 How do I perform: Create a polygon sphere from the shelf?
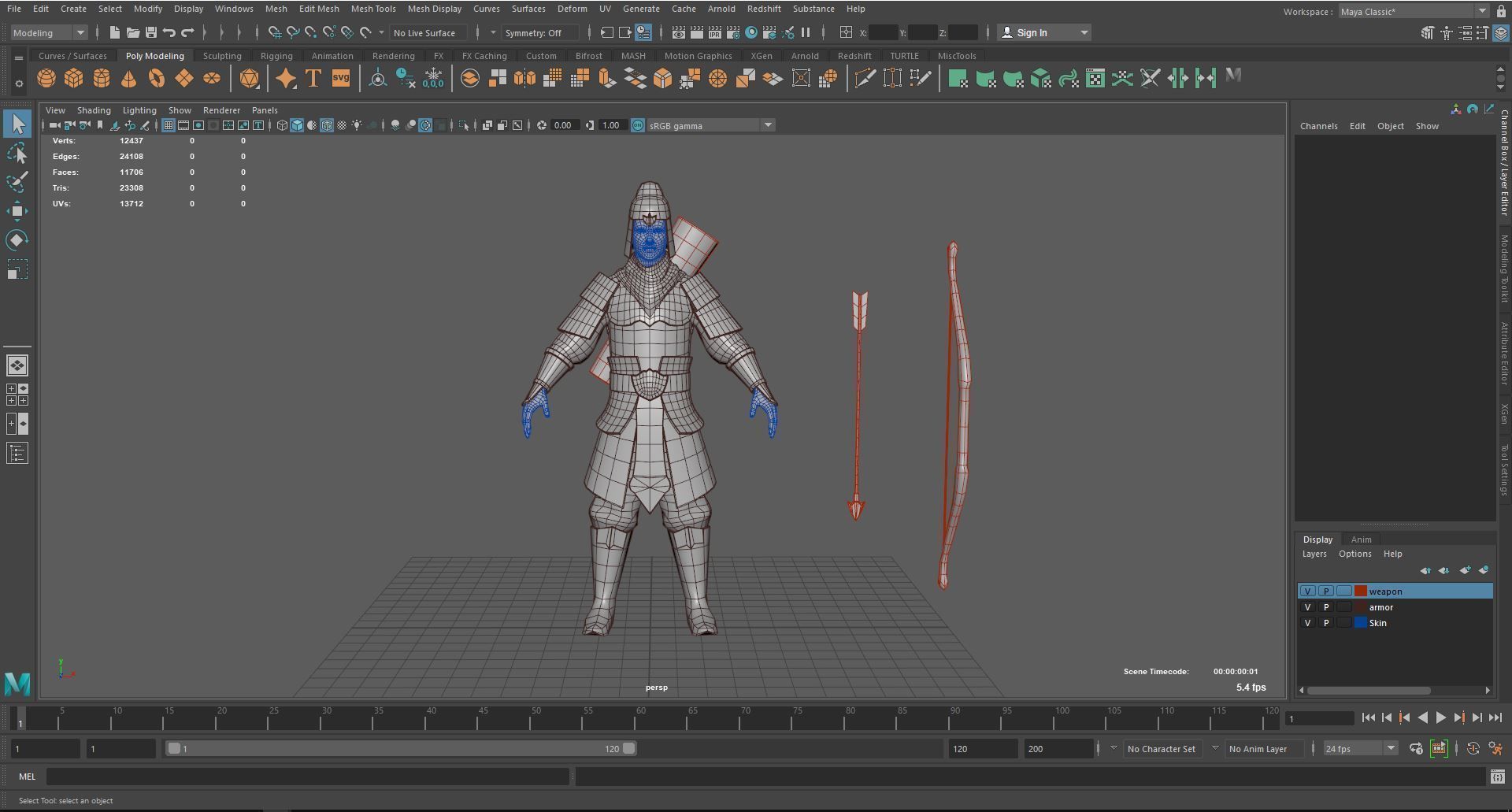[x=46, y=79]
